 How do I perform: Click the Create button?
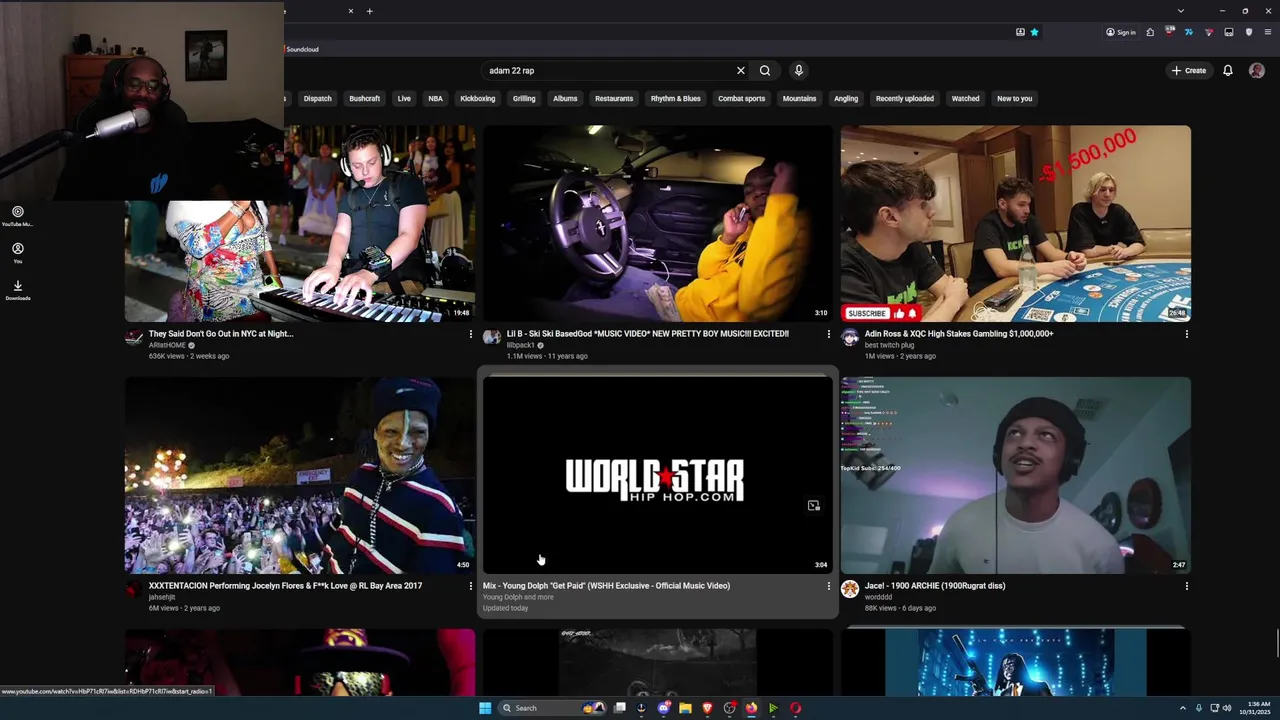coord(1189,71)
